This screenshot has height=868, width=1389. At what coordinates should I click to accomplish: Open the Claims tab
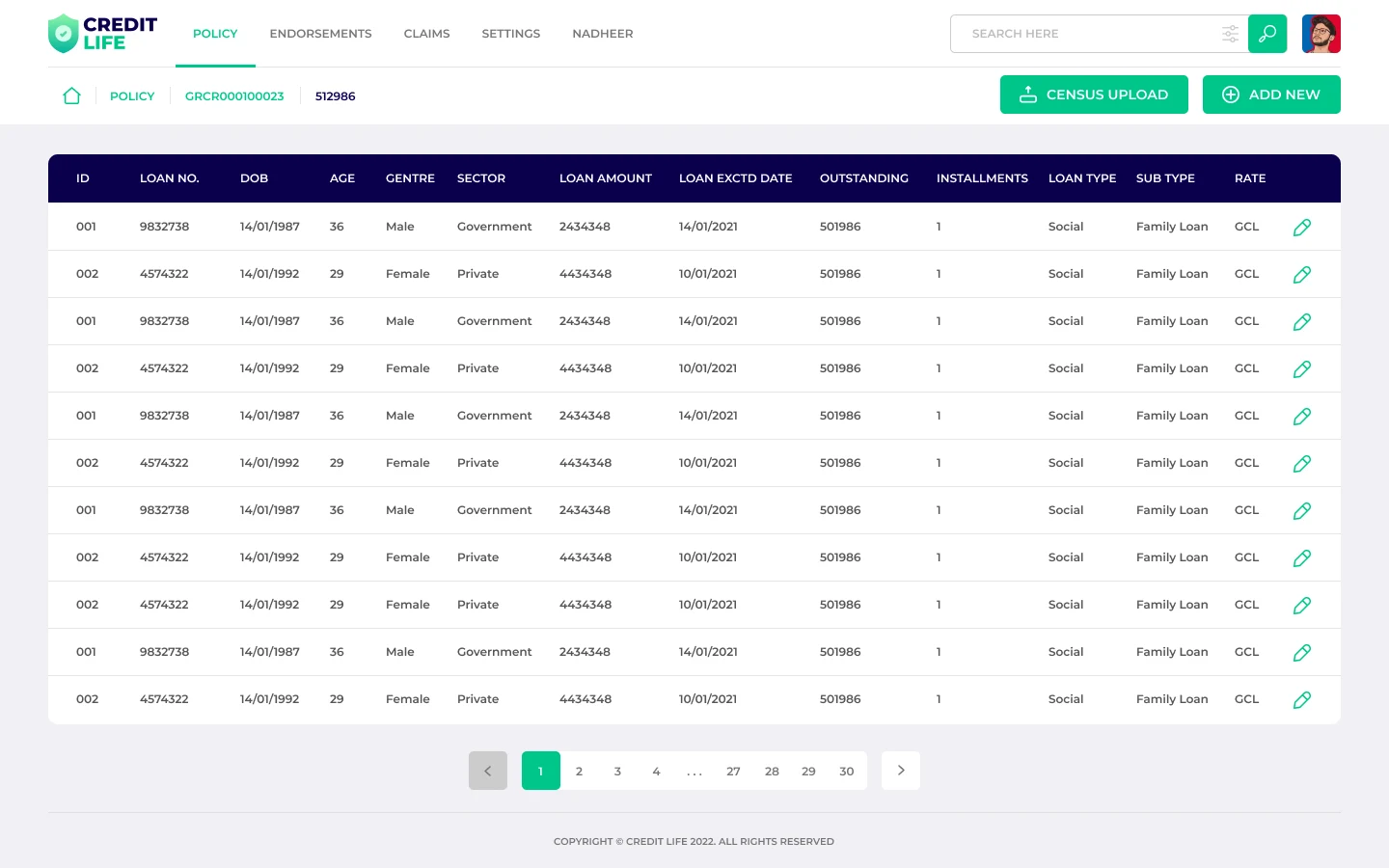(x=426, y=34)
